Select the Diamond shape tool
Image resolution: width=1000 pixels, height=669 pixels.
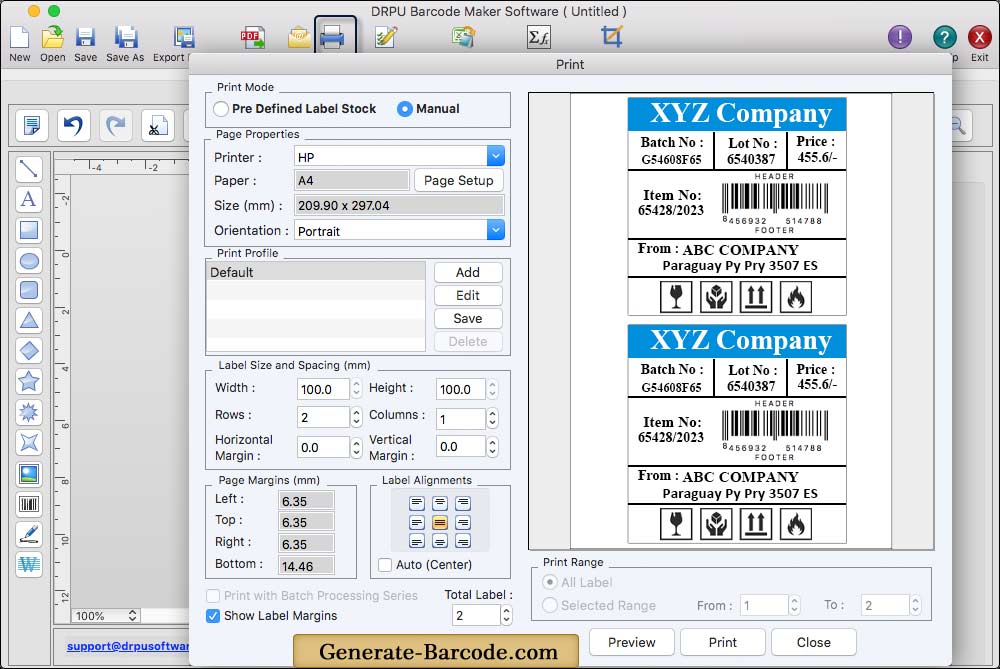click(x=29, y=351)
